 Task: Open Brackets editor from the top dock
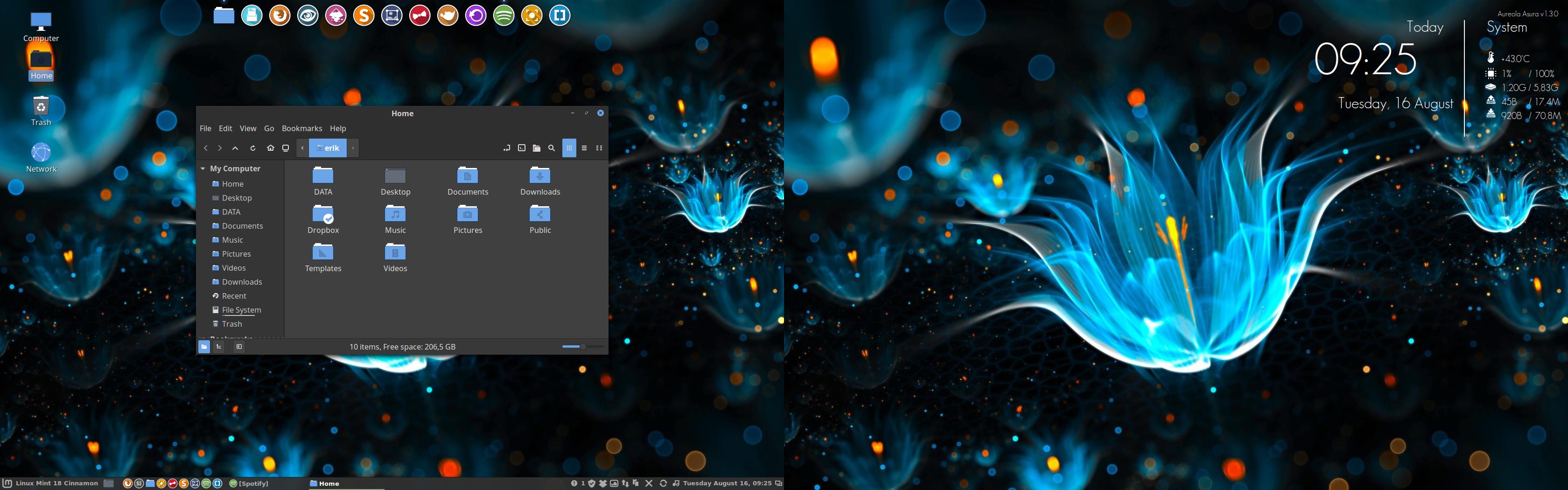click(560, 15)
